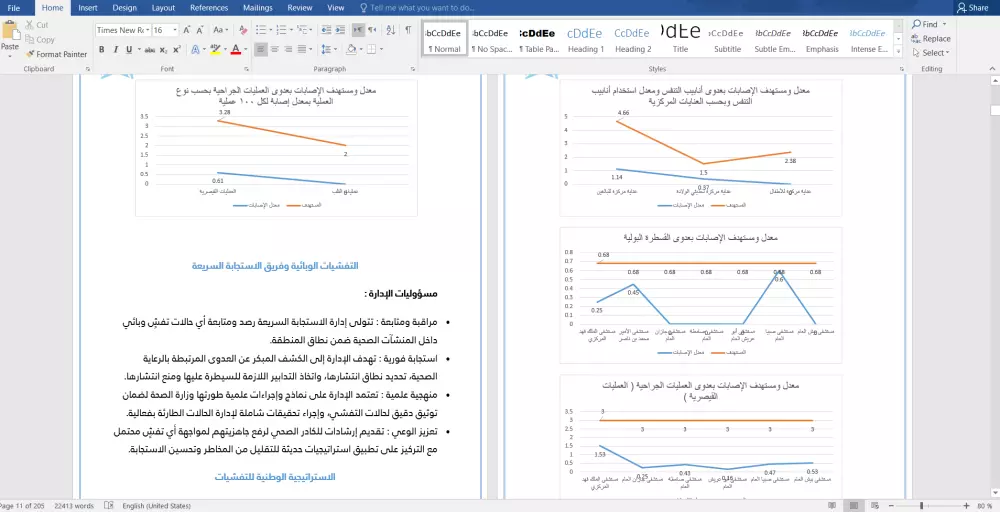
Task: Switch to the Insert tab
Action: pos(88,8)
